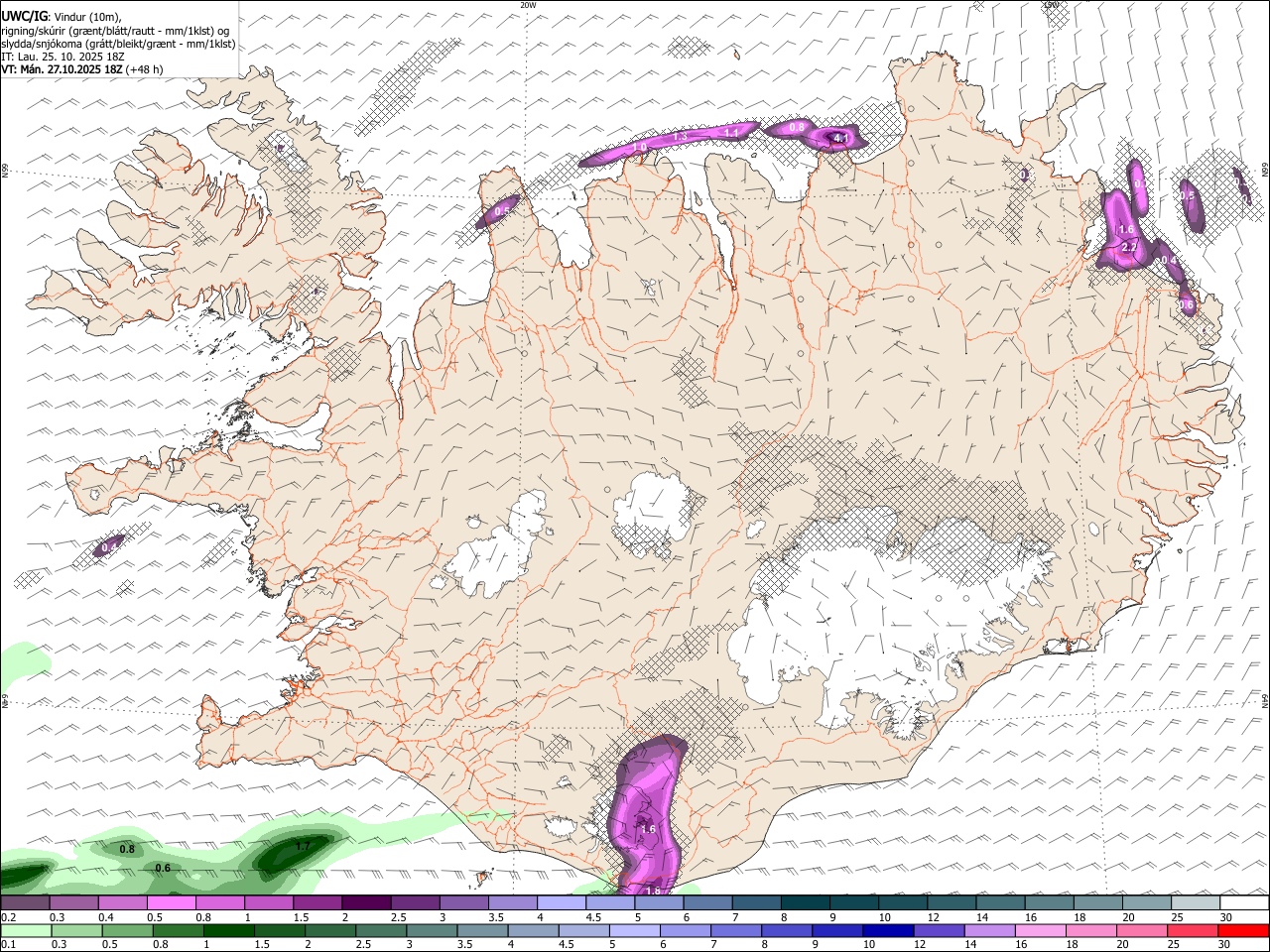
Task: Click the '0.1' label starting the rain legend
Action: point(8,945)
